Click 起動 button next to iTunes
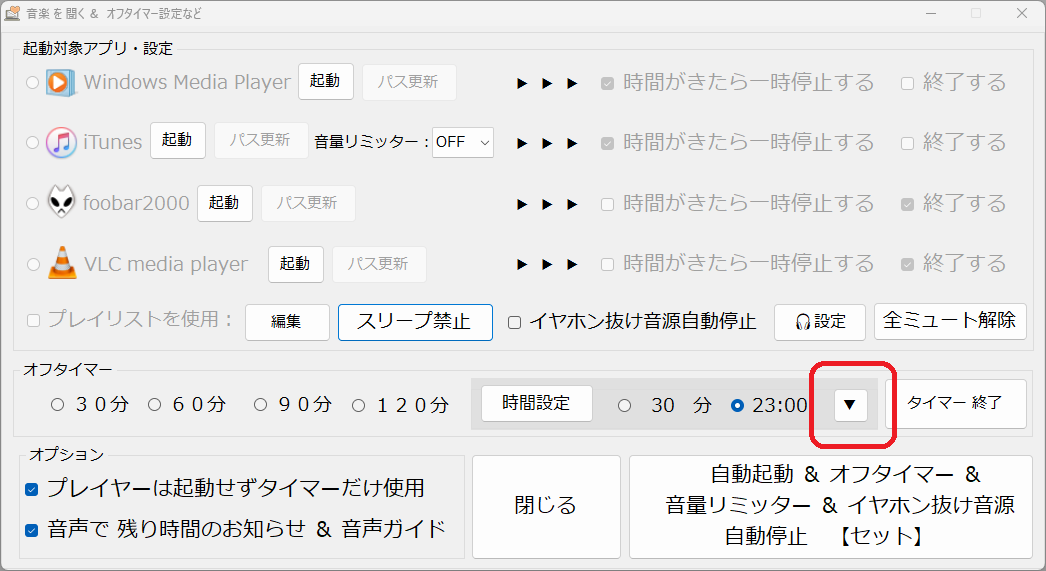The width and height of the screenshot is (1046, 571). click(177, 140)
